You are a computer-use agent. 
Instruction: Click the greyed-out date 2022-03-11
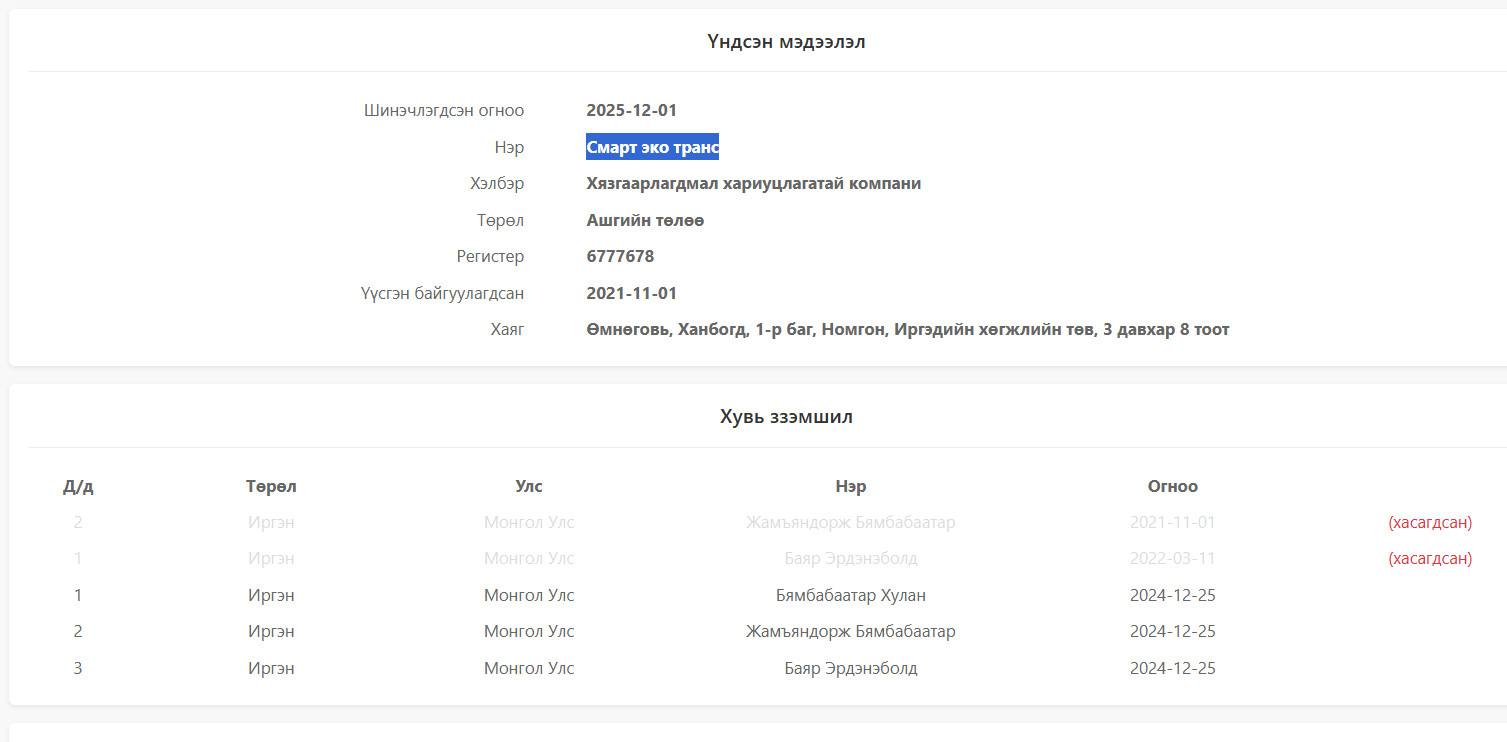point(1172,558)
